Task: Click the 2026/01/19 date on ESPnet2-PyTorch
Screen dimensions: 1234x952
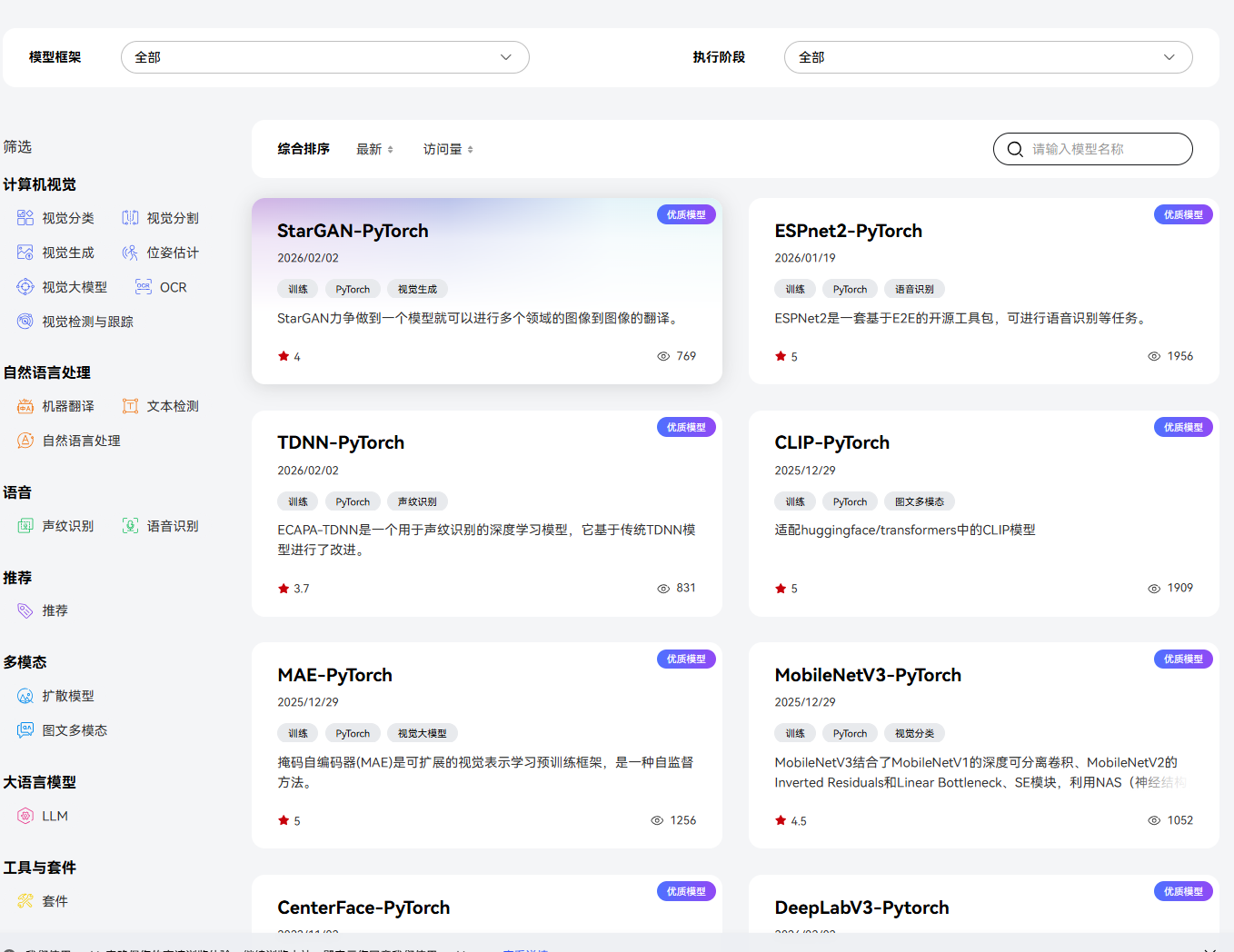Action: tap(805, 258)
